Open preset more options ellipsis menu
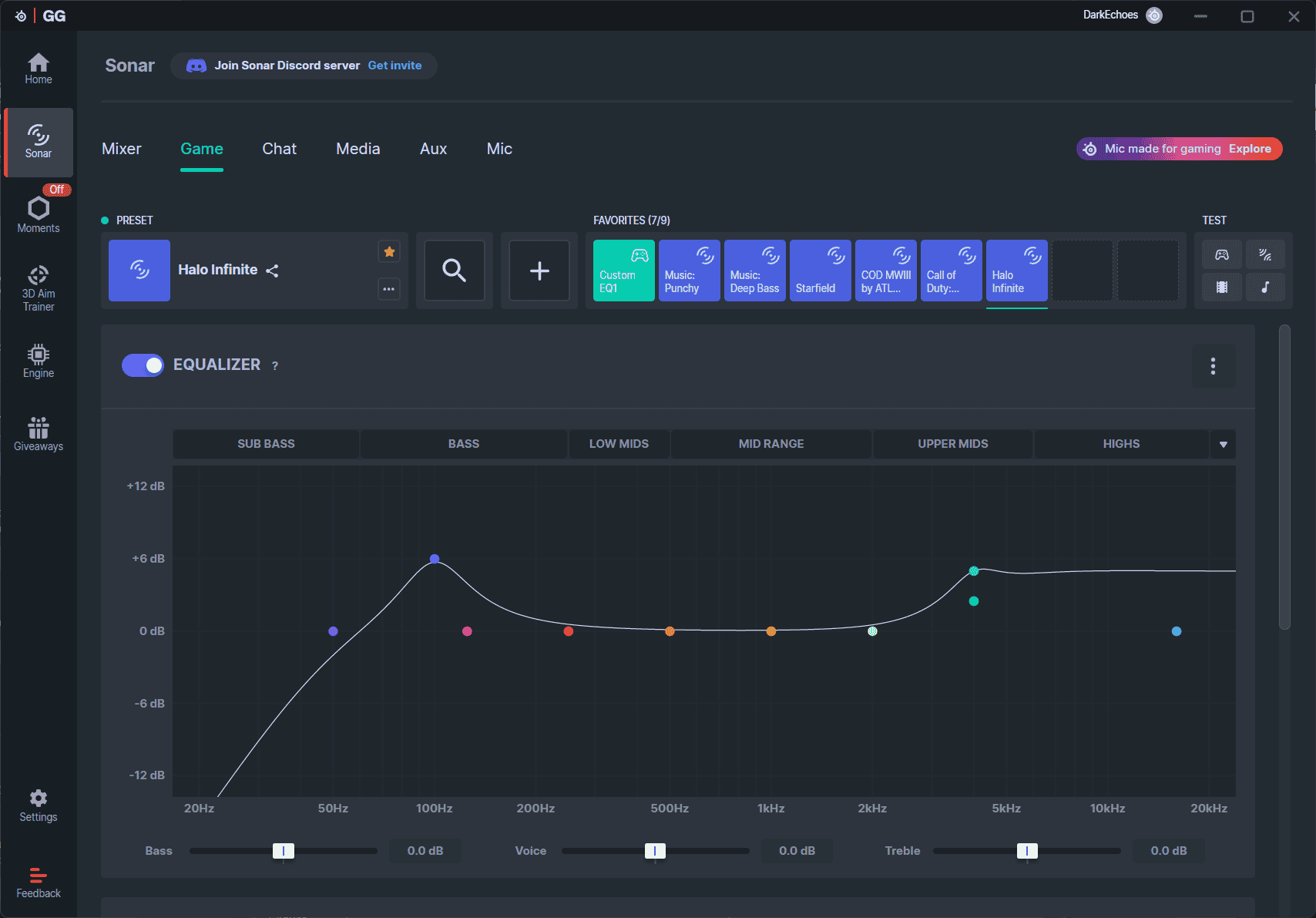1316x918 pixels. tap(389, 289)
